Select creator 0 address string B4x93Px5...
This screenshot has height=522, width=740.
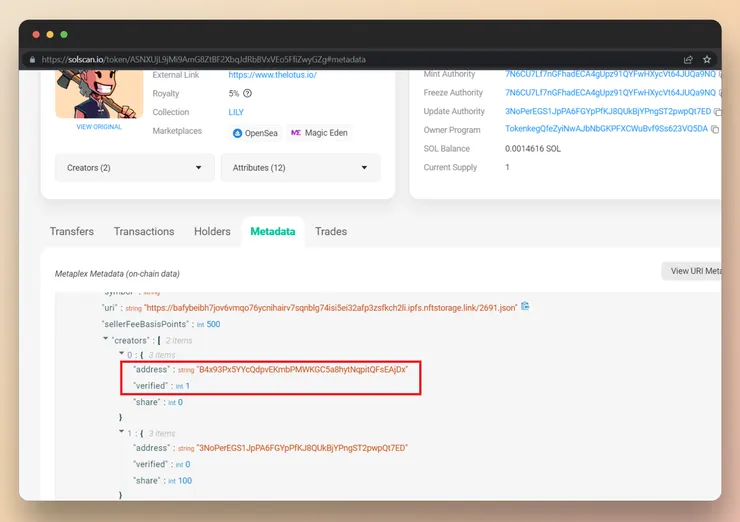point(302,370)
